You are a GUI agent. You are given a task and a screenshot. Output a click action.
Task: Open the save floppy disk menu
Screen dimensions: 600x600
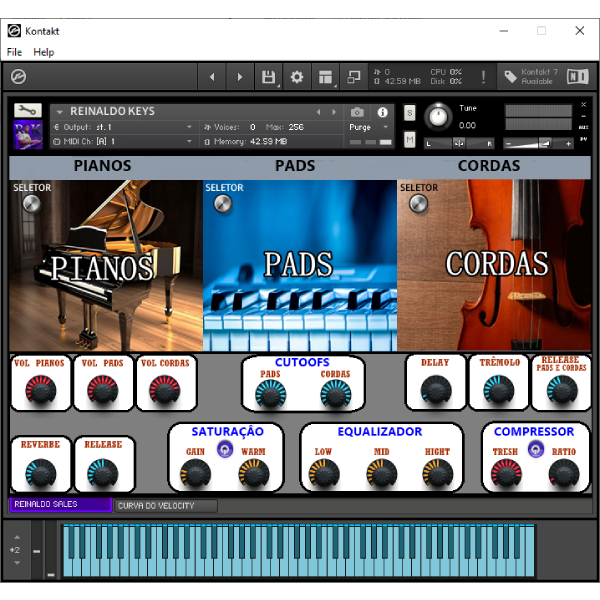[269, 77]
